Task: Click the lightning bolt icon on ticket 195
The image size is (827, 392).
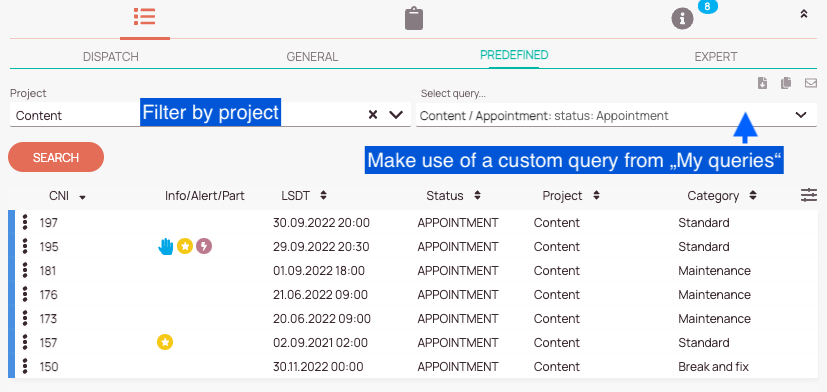Action: pos(204,246)
